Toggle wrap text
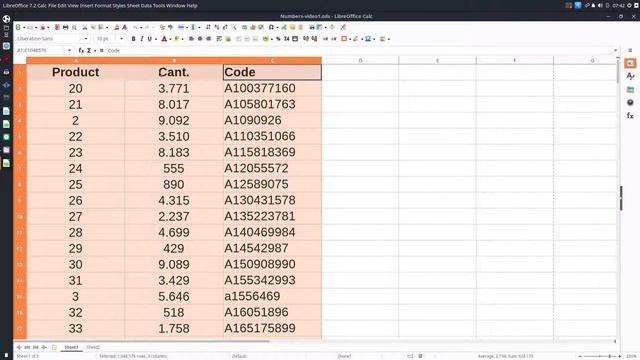The width and height of the screenshot is (640, 360). (x=219, y=39)
